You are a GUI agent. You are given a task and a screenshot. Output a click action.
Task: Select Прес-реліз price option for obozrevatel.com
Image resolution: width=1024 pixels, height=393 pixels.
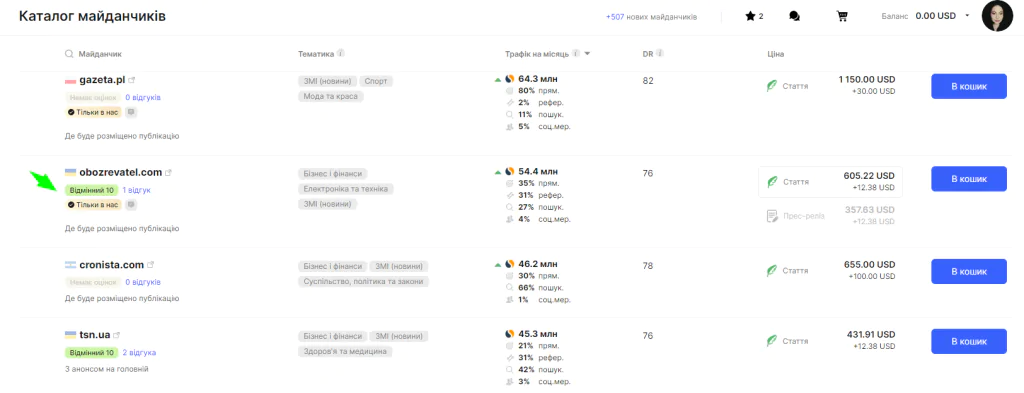coord(830,215)
